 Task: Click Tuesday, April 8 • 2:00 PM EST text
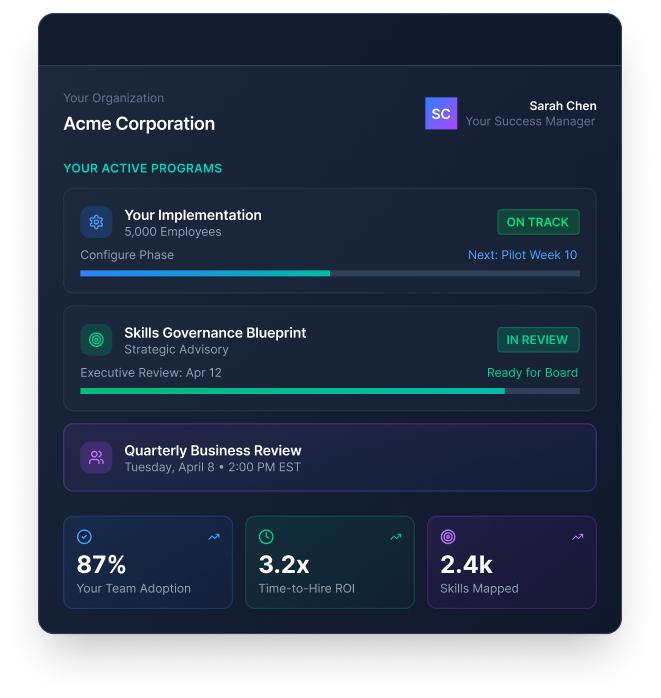tap(213, 467)
